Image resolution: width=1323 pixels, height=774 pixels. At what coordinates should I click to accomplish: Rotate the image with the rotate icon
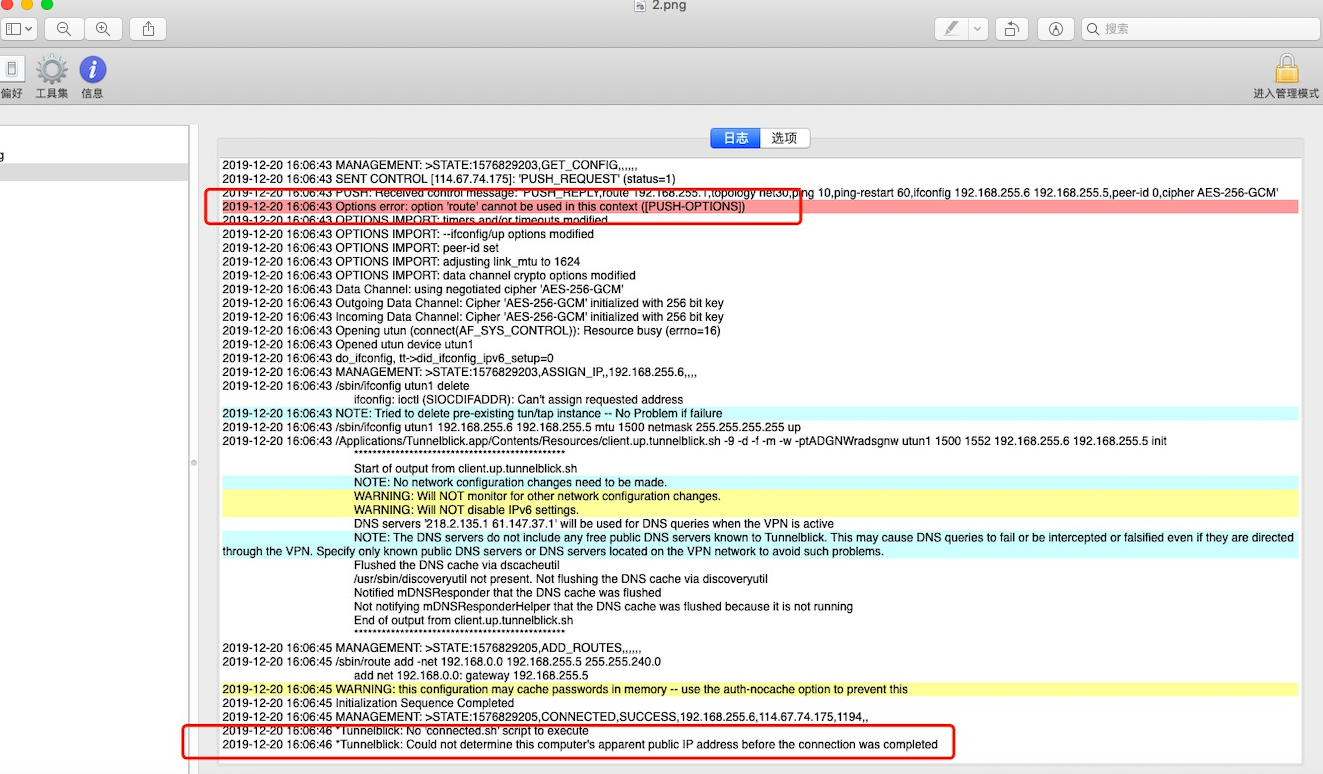pyautogui.click(x=1011, y=28)
